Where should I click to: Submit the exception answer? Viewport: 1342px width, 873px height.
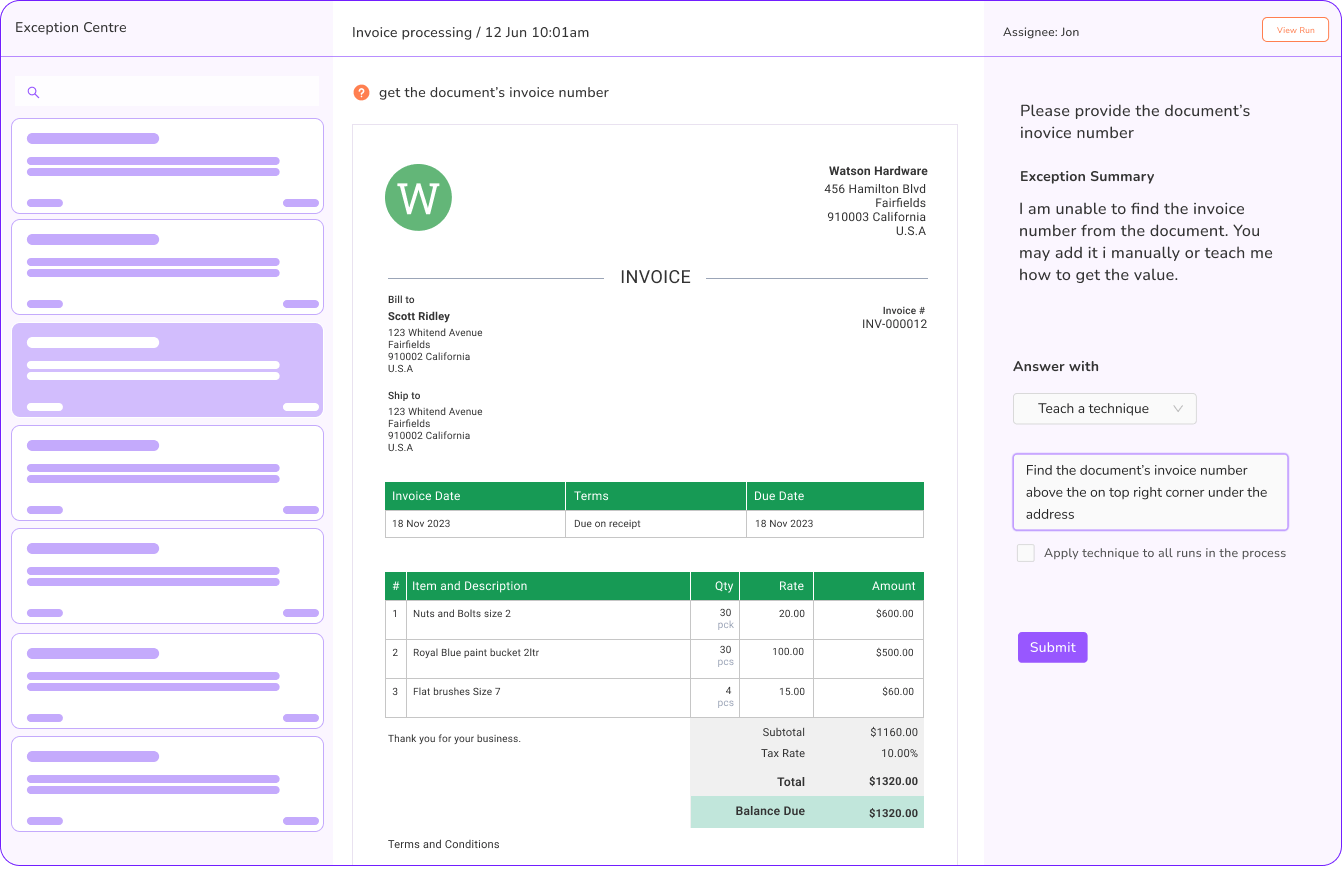(1052, 647)
